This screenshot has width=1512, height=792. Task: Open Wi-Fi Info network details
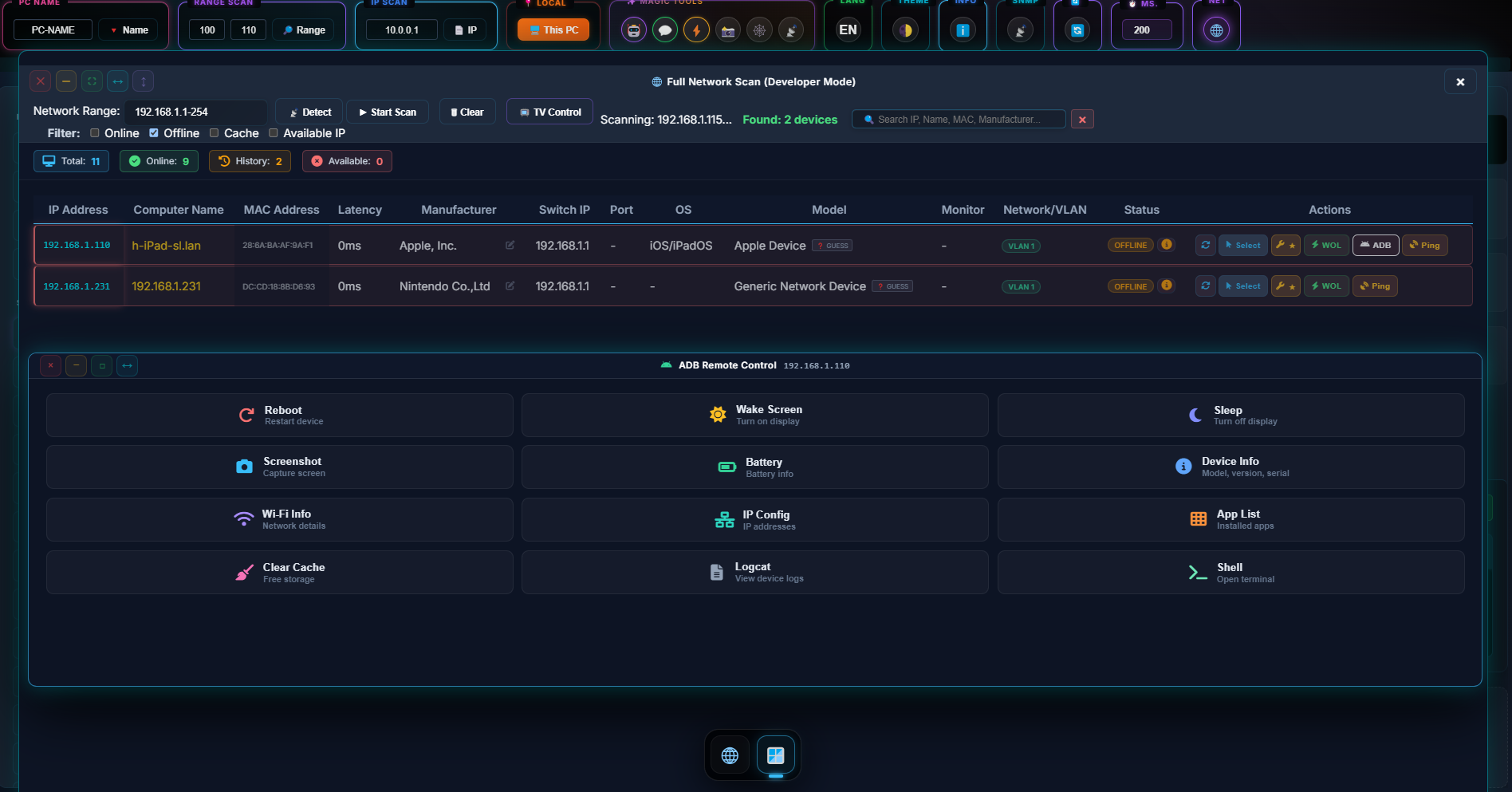[x=280, y=519]
